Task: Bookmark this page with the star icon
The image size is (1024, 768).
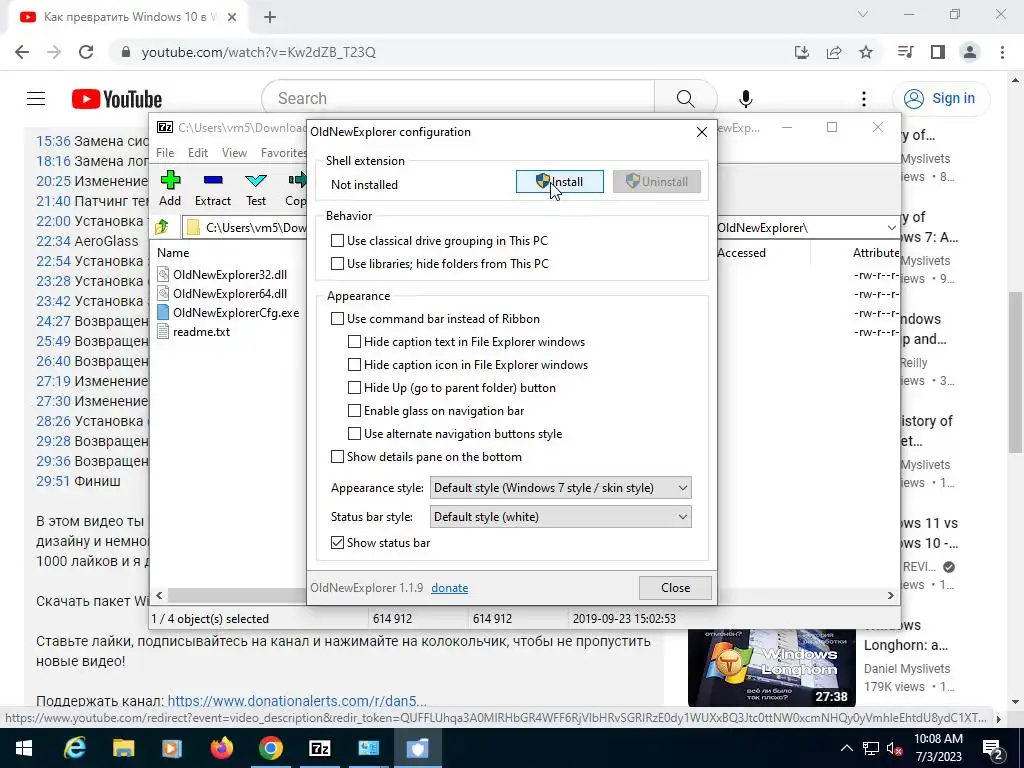Action: click(866, 52)
